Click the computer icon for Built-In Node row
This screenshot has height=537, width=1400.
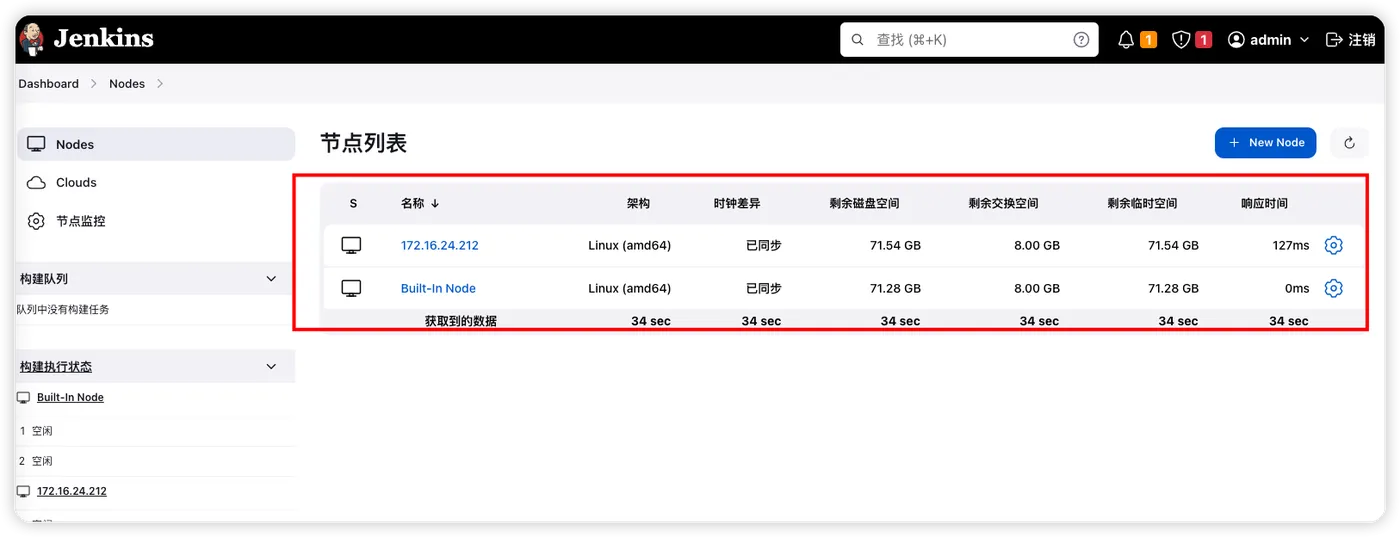click(x=351, y=288)
